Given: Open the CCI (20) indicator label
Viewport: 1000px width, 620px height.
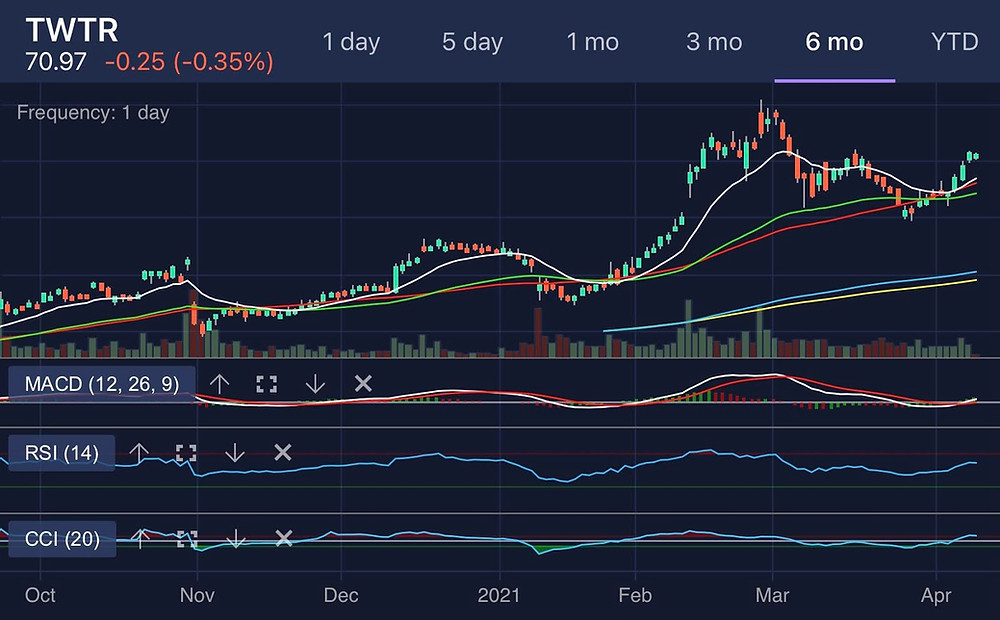Looking at the screenshot, I should (62, 539).
